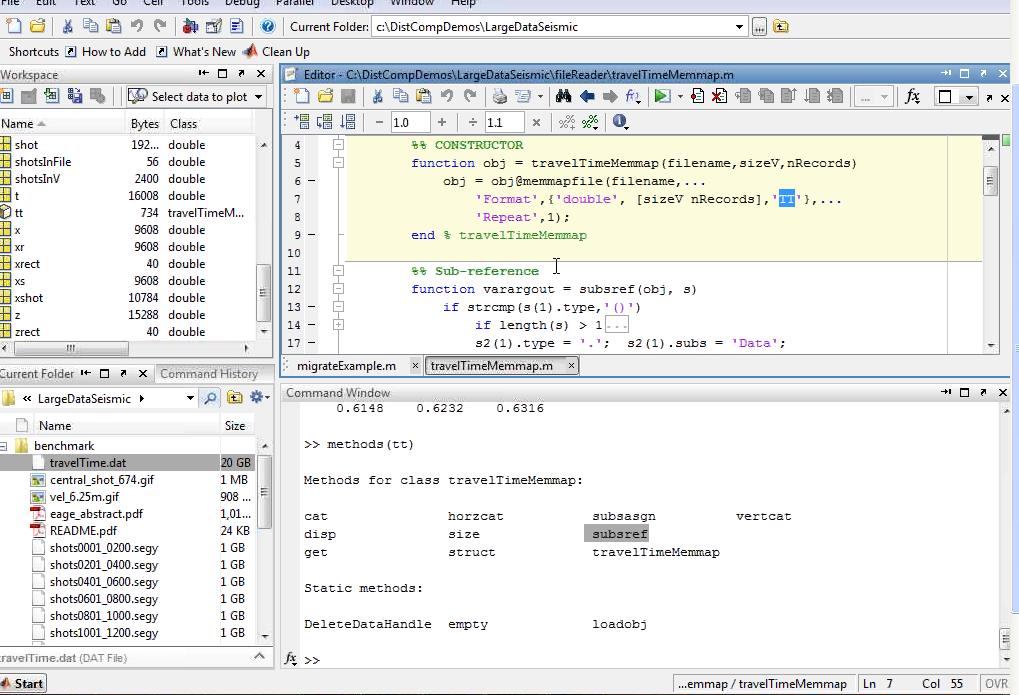Screen dimensions: 1019x695
Task: Select shots0001_0200.segy file
Action: click(x=104, y=547)
